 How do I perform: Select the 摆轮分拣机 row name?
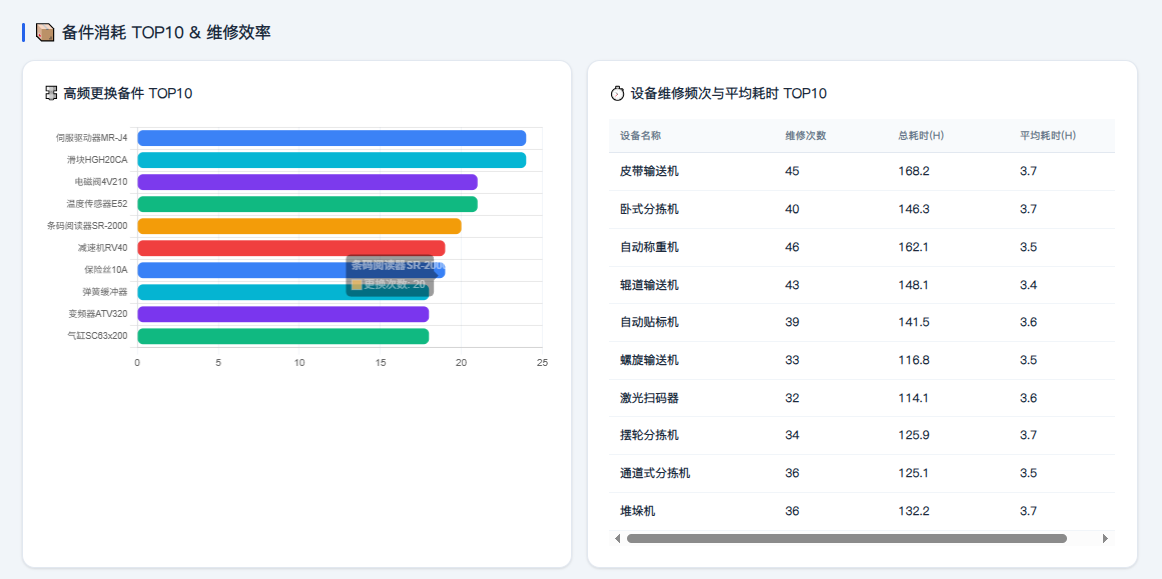pyautogui.click(x=649, y=435)
